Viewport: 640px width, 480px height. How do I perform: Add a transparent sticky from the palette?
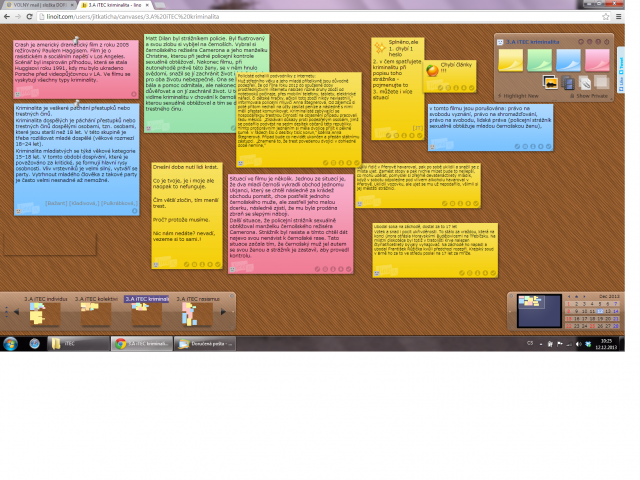[x=602, y=82]
